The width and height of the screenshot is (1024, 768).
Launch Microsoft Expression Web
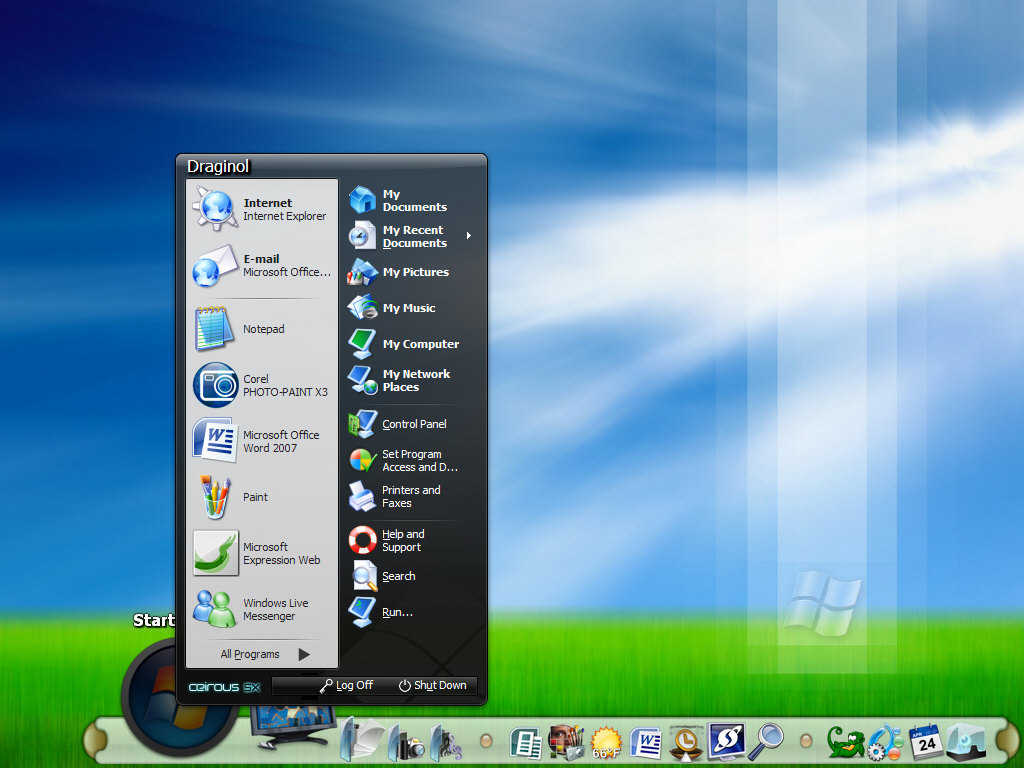(x=262, y=553)
